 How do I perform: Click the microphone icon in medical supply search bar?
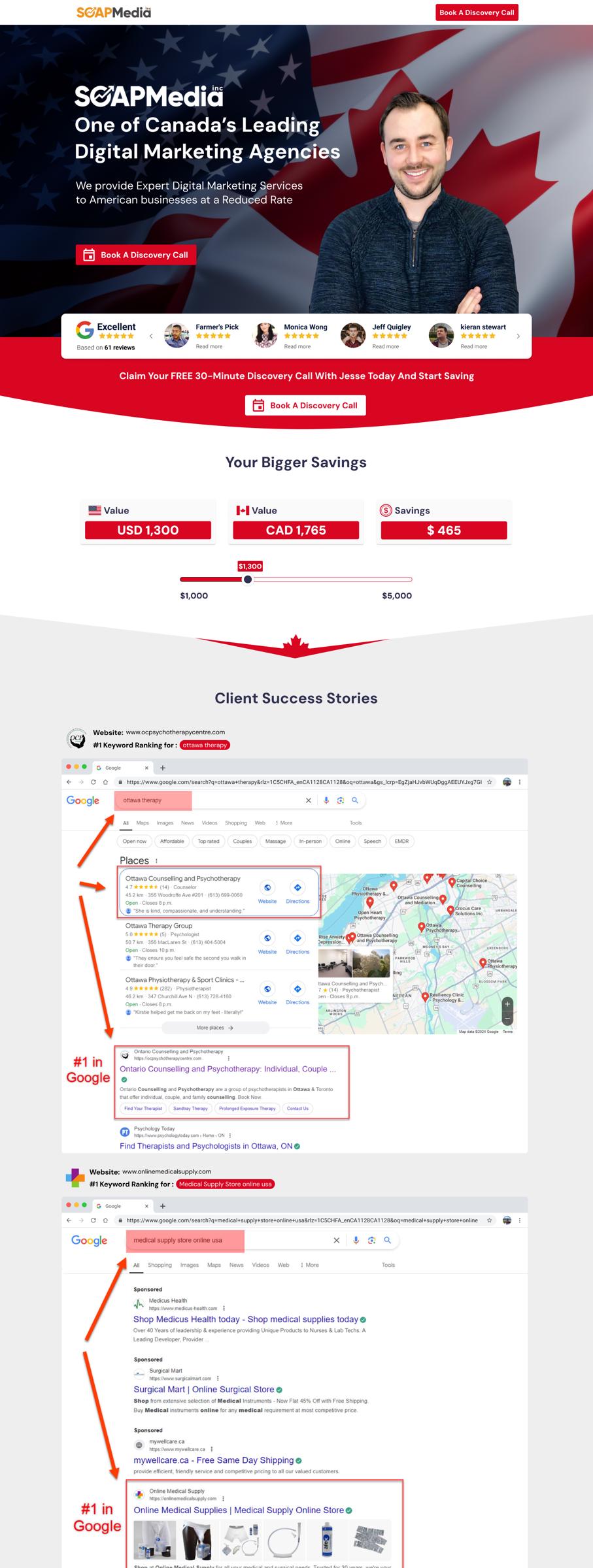point(356,1240)
